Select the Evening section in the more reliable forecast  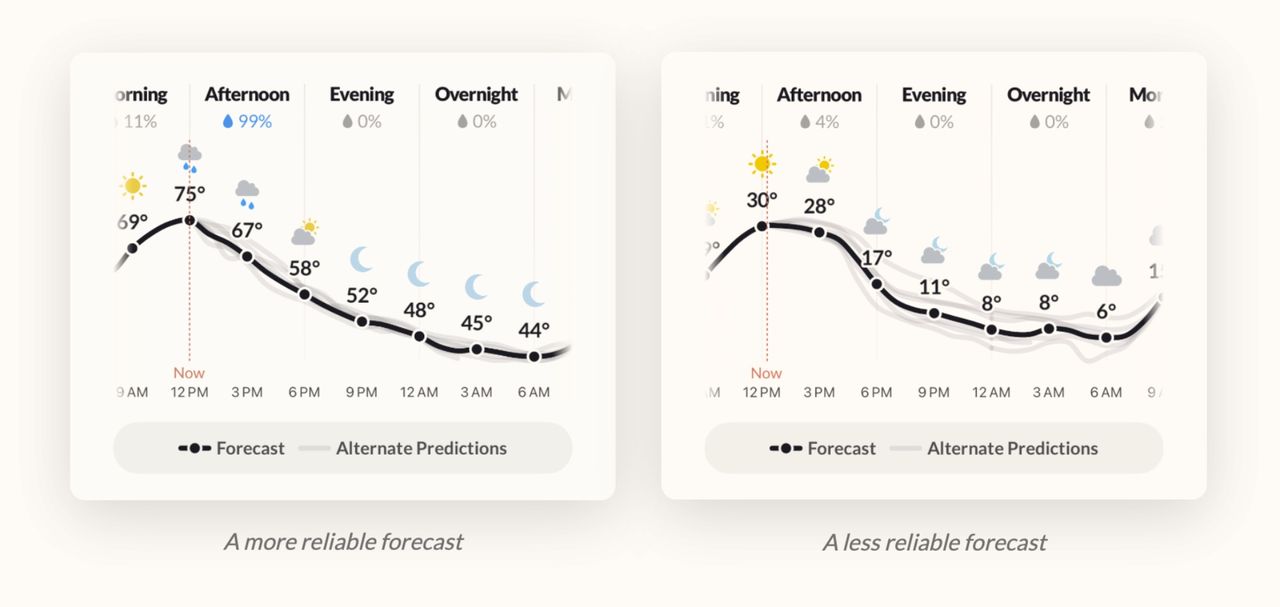pyautogui.click(x=362, y=95)
